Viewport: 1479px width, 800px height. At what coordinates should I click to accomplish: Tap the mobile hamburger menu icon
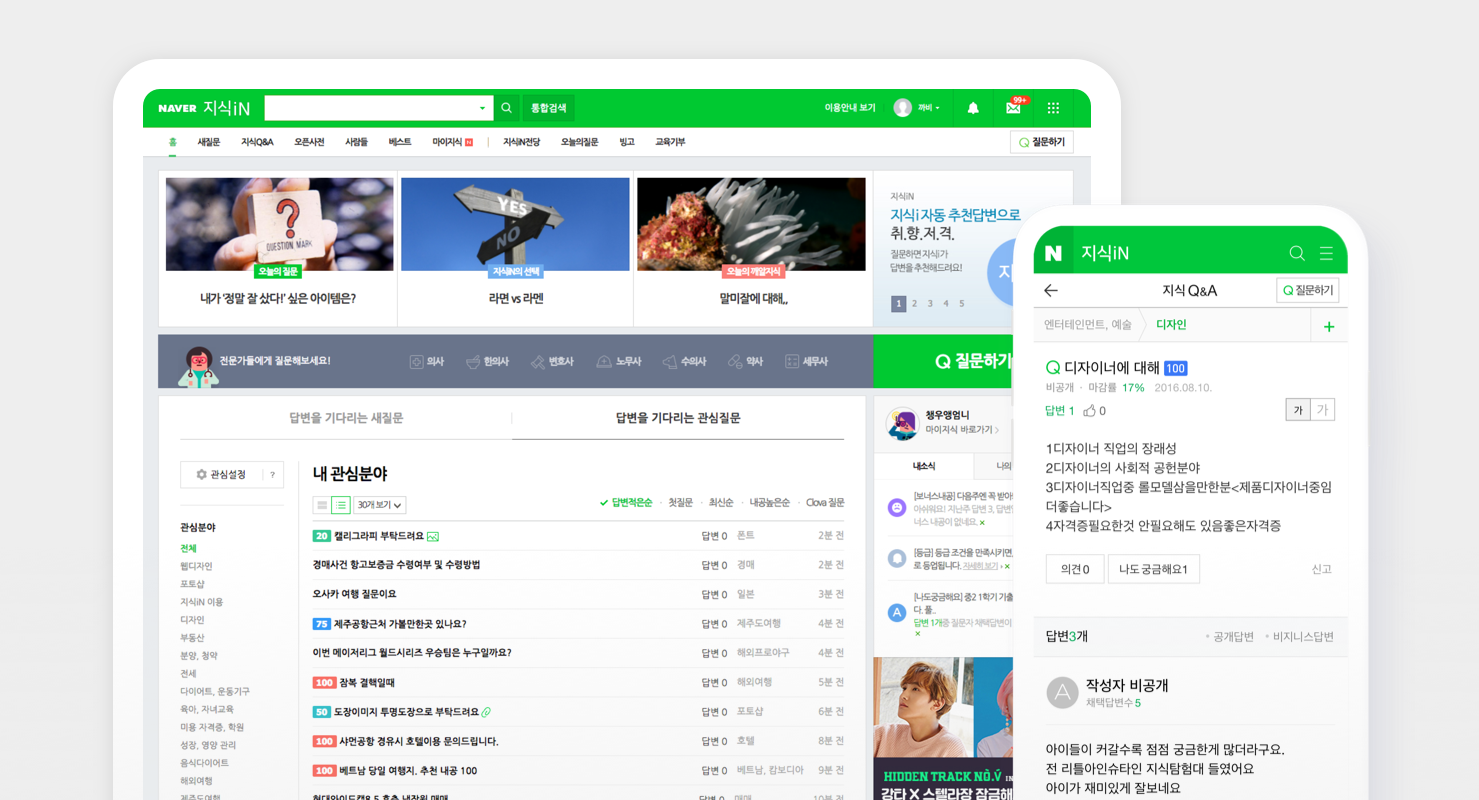point(1326,254)
